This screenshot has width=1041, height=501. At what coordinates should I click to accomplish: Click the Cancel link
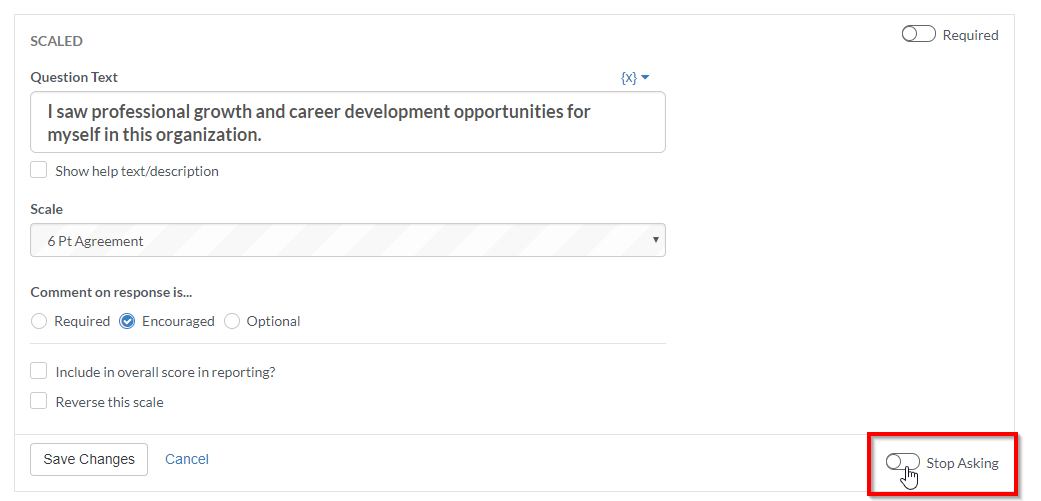pyautogui.click(x=187, y=459)
